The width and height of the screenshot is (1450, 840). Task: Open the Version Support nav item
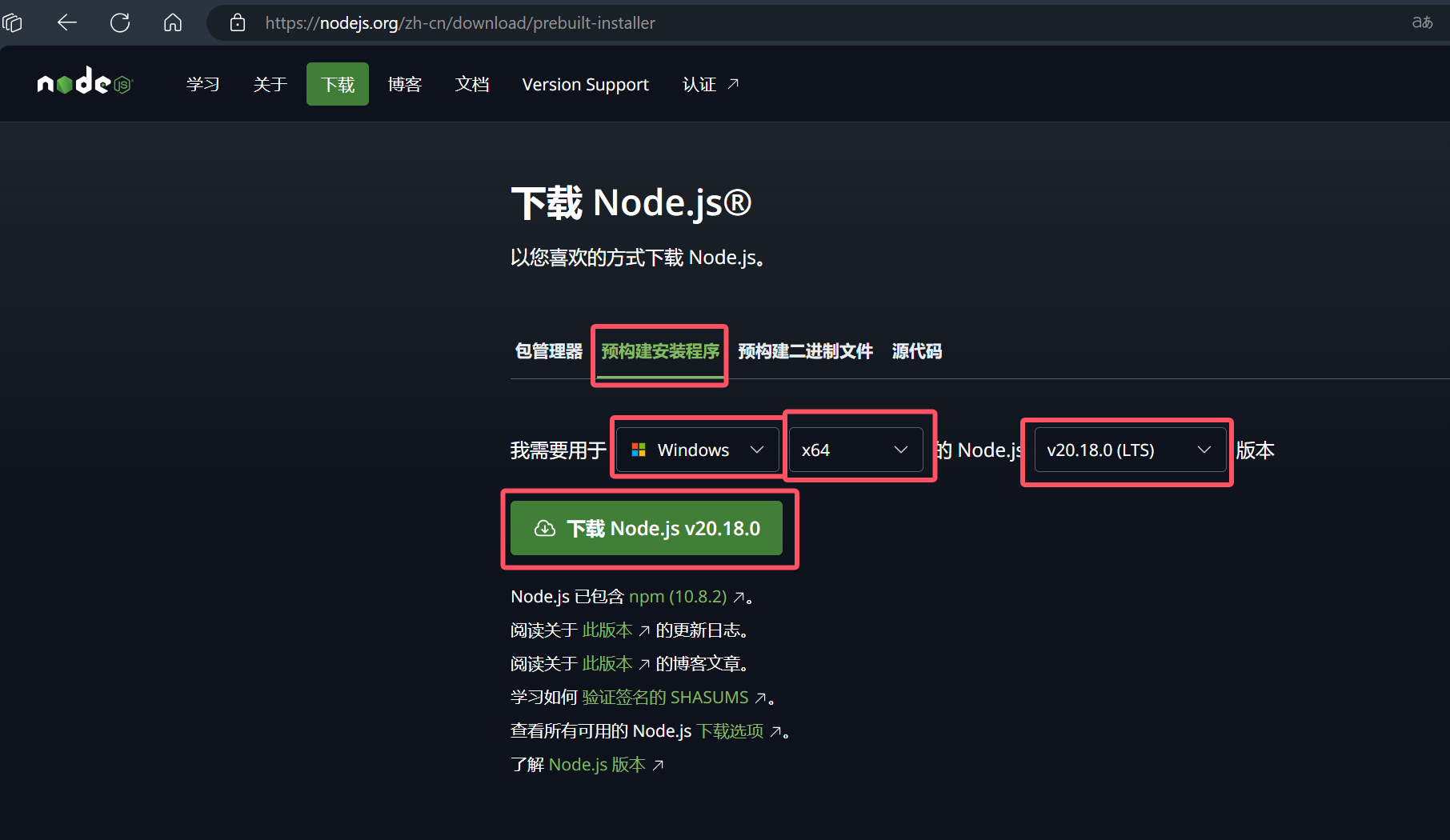pyautogui.click(x=585, y=84)
